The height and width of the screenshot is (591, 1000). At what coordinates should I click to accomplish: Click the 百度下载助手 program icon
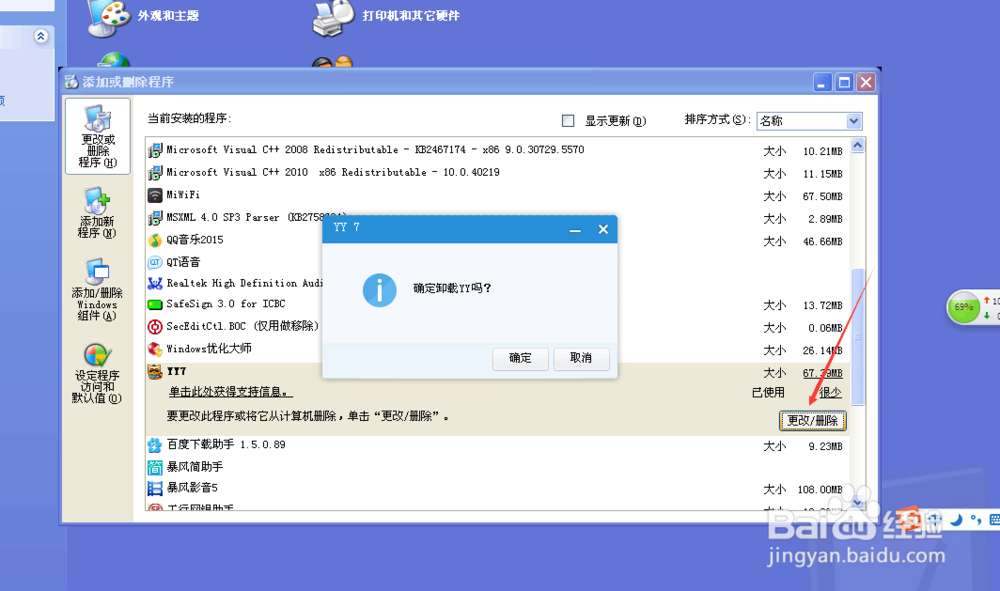click(155, 445)
